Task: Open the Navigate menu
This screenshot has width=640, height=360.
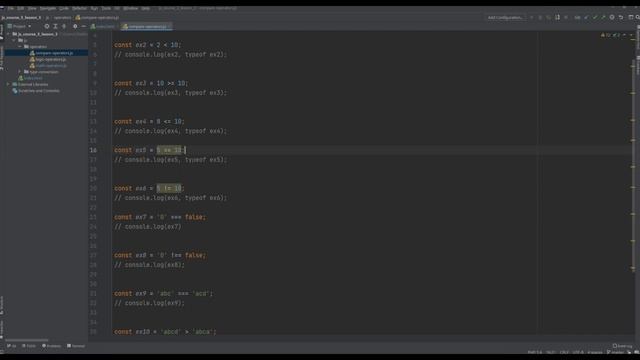Action: point(48,8)
